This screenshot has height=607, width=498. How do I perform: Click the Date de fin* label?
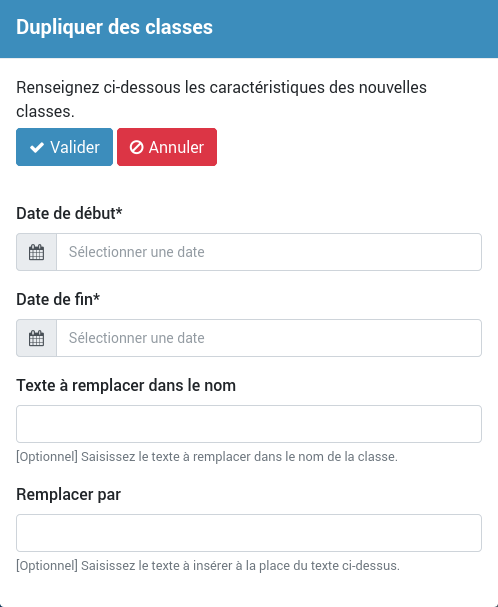pos(58,299)
